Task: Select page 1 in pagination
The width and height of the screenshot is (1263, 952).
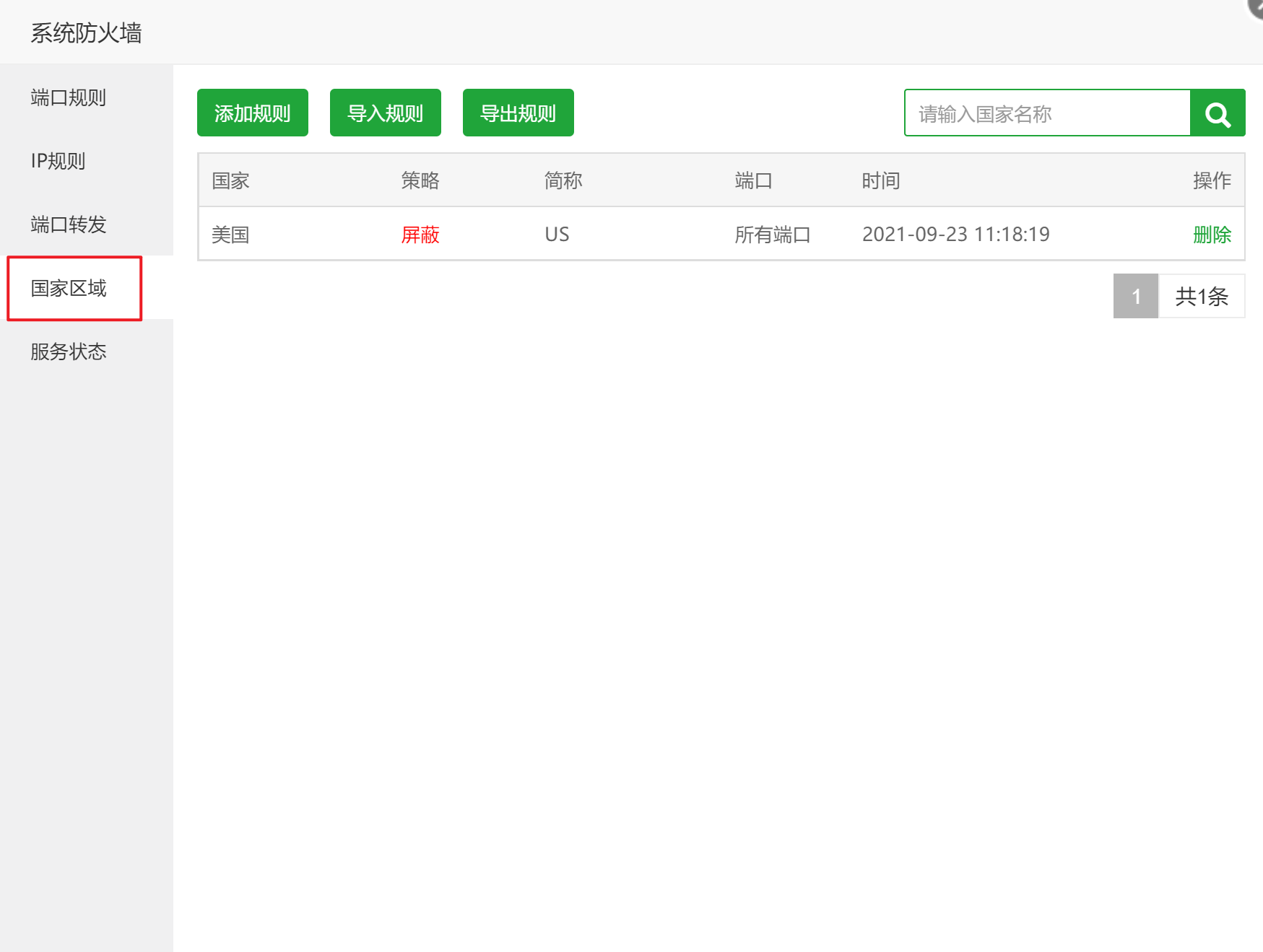Action: 1135,296
